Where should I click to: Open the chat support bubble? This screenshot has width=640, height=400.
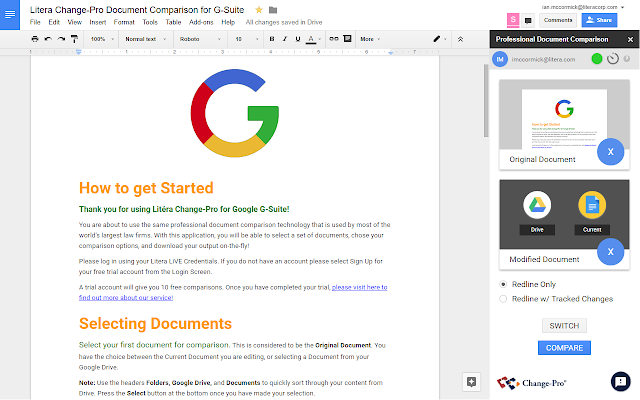pos(621,382)
